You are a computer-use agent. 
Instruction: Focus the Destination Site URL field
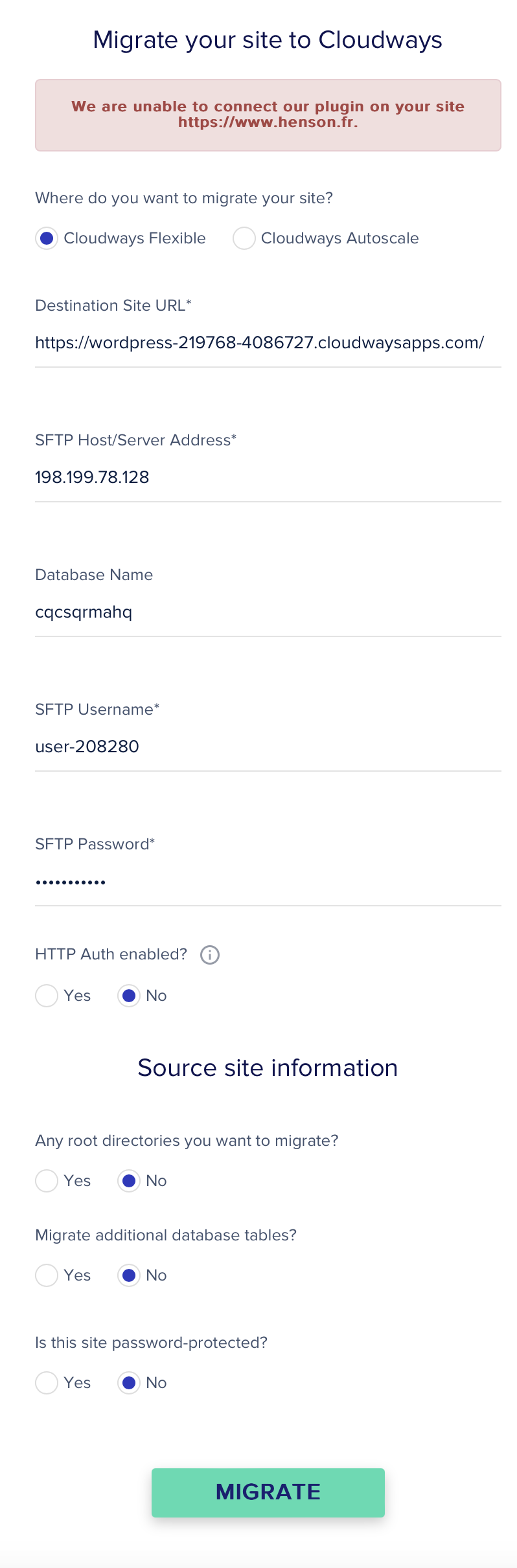tap(268, 343)
